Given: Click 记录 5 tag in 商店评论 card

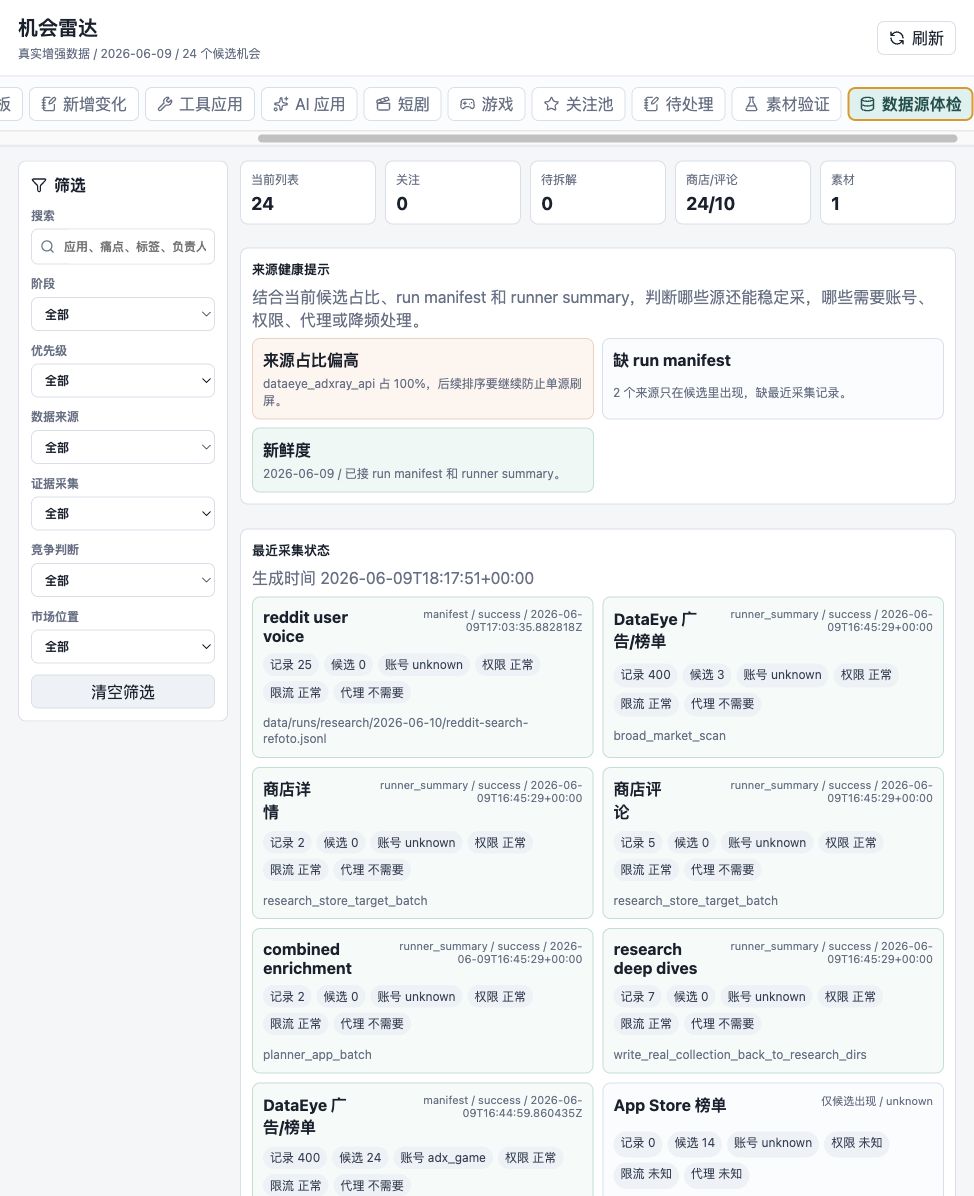Looking at the screenshot, I should 638,843.
